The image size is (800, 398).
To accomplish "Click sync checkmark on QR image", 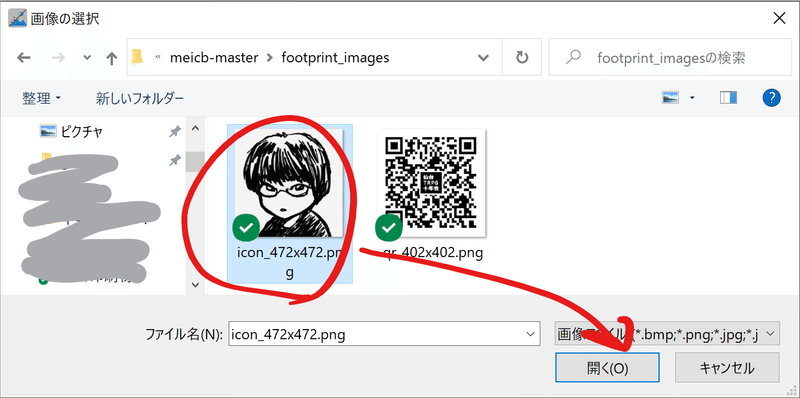I will click(x=389, y=227).
